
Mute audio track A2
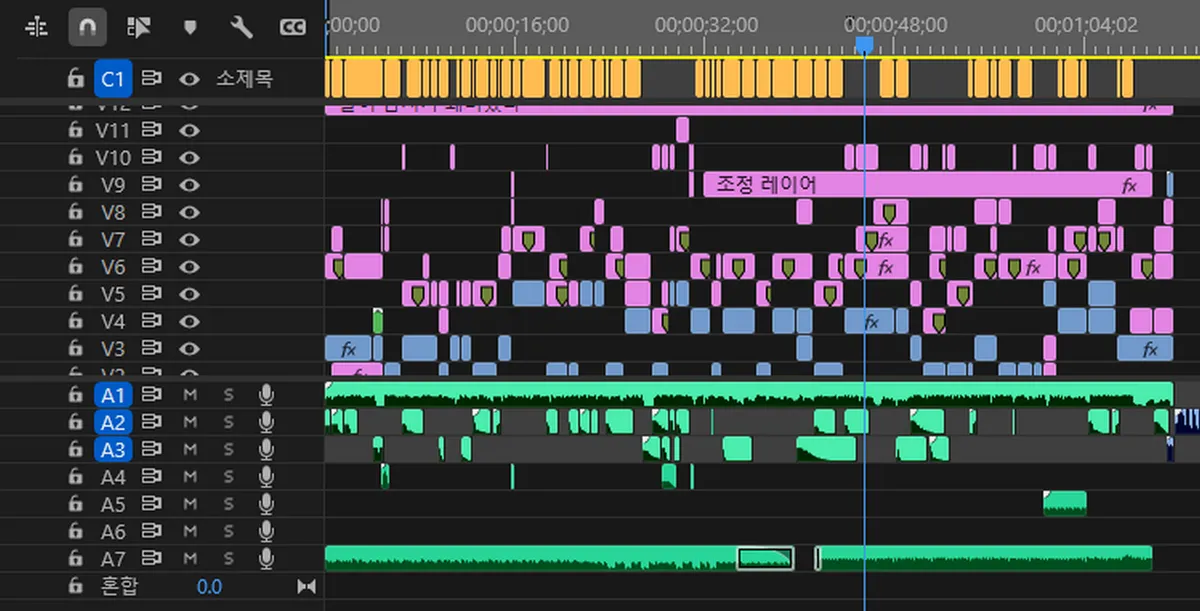coord(190,422)
